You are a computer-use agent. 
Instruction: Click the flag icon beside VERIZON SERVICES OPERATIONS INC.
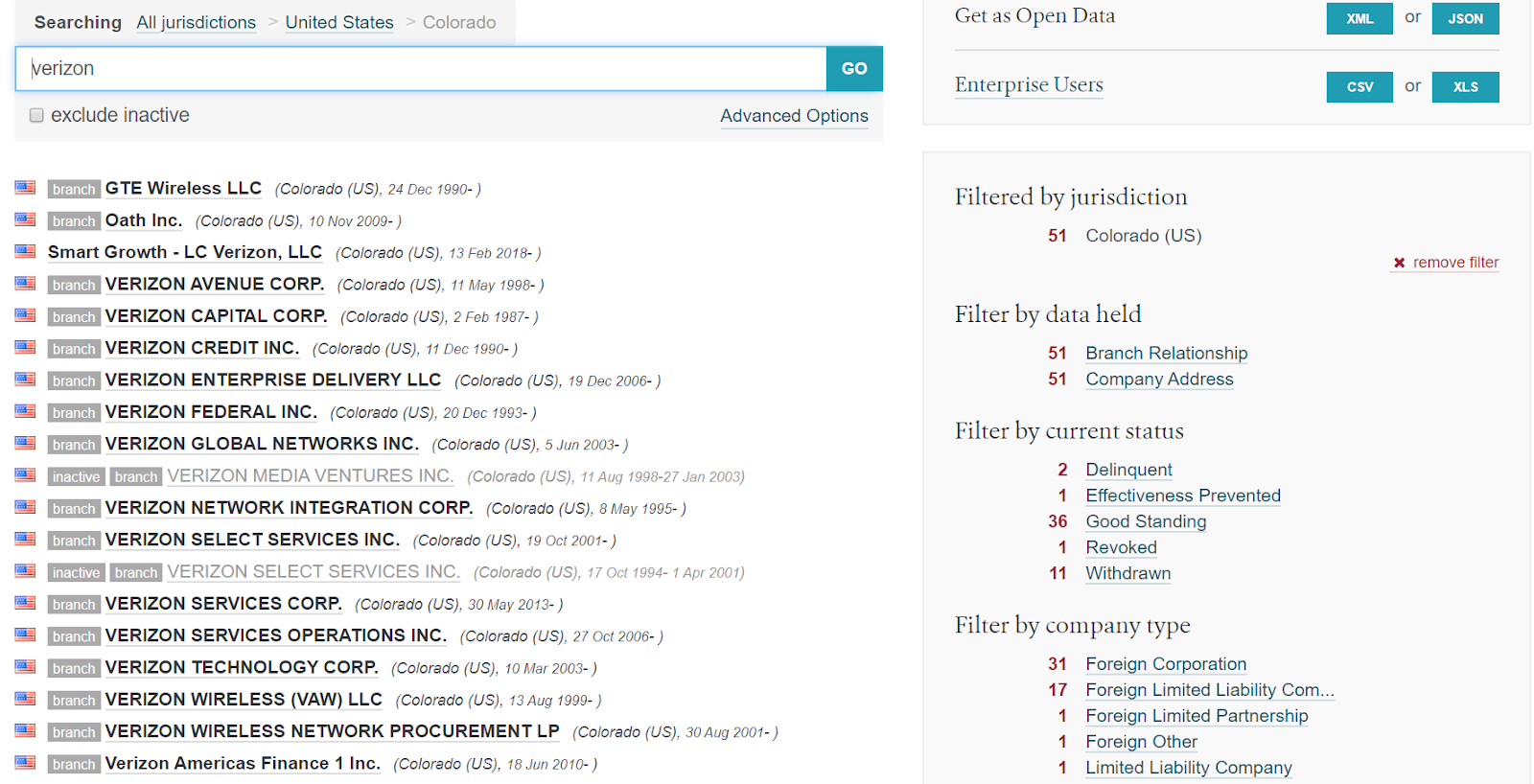pos(25,634)
